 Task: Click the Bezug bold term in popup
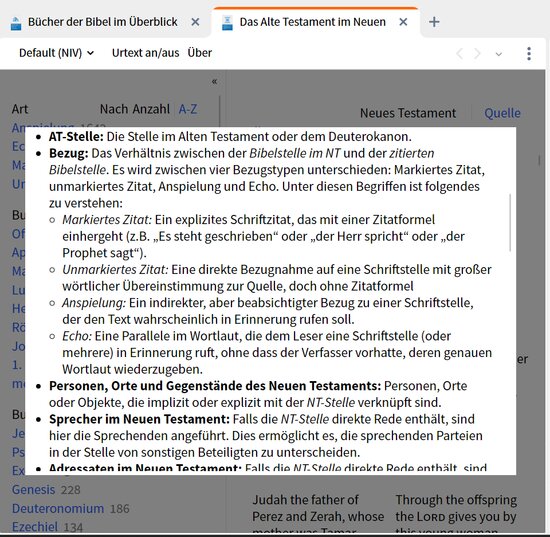(69, 153)
